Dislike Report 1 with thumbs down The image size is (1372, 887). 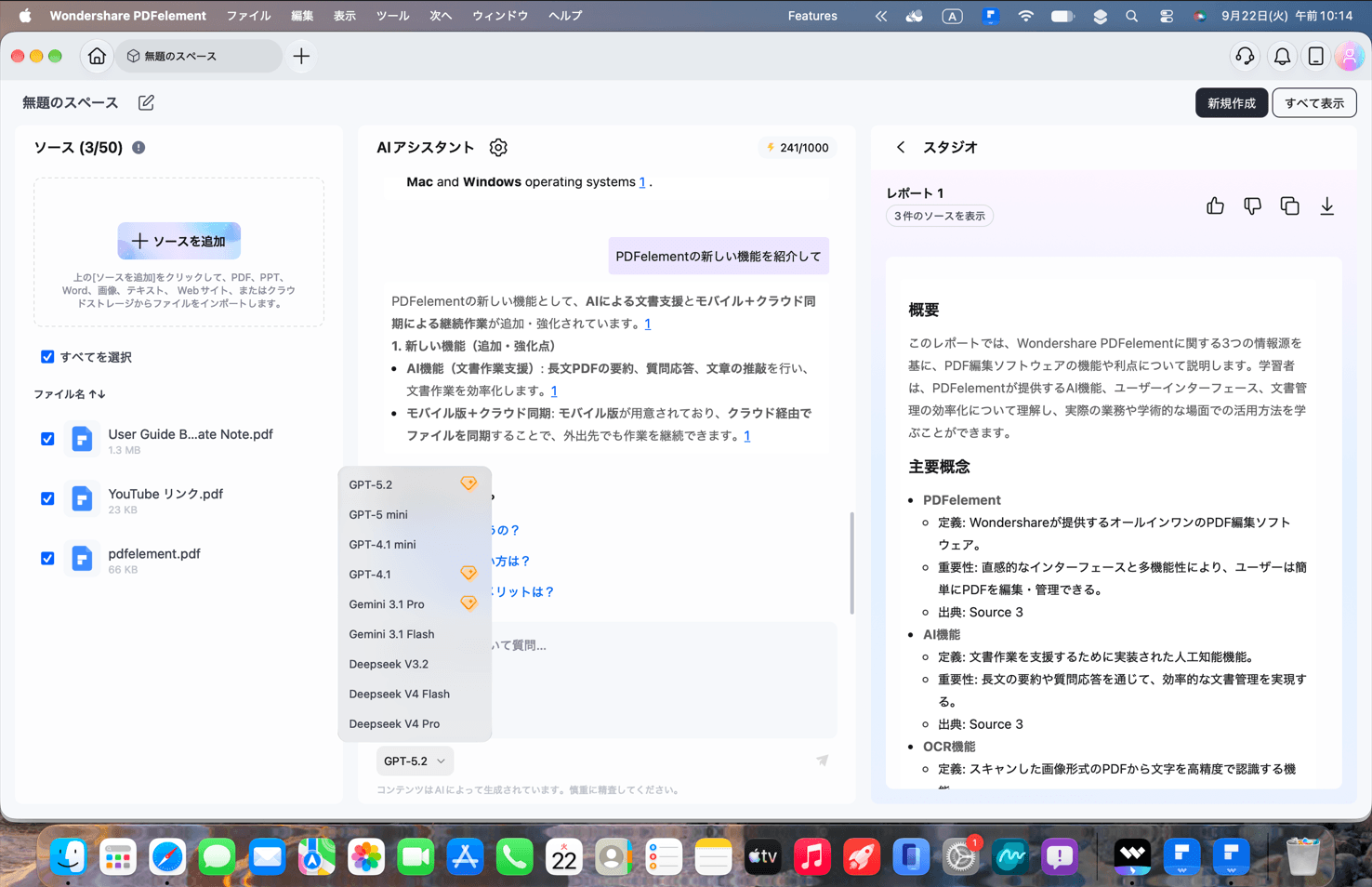1252,206
